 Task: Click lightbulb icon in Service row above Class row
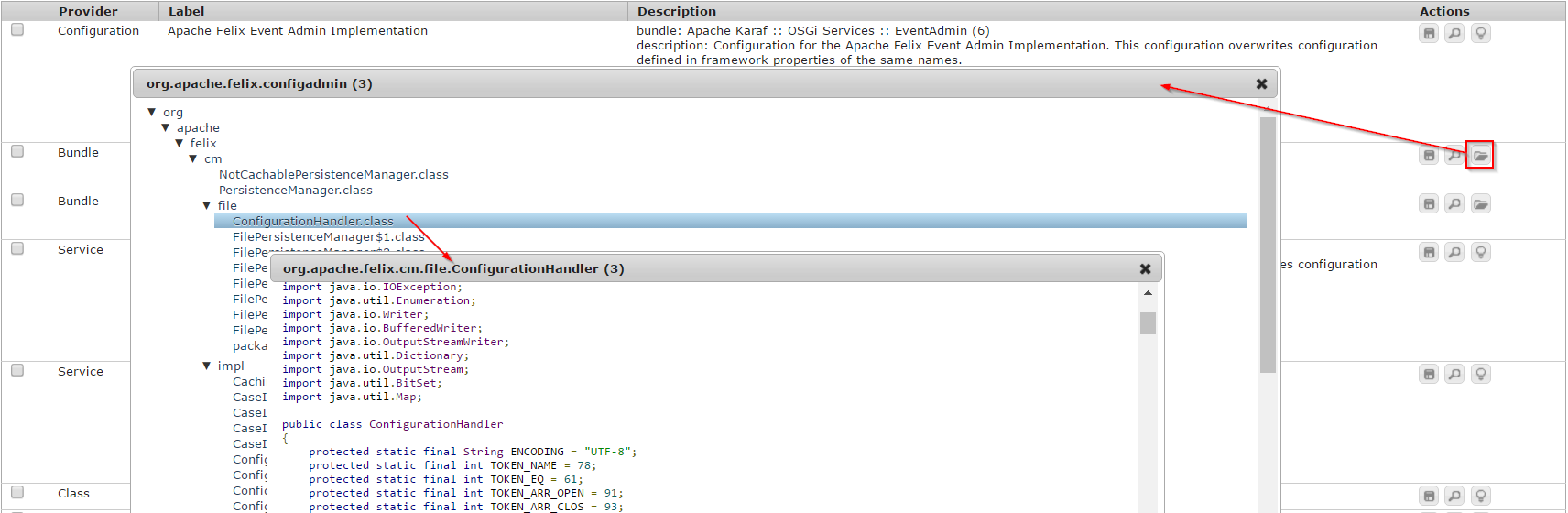tap(1481, 374)
